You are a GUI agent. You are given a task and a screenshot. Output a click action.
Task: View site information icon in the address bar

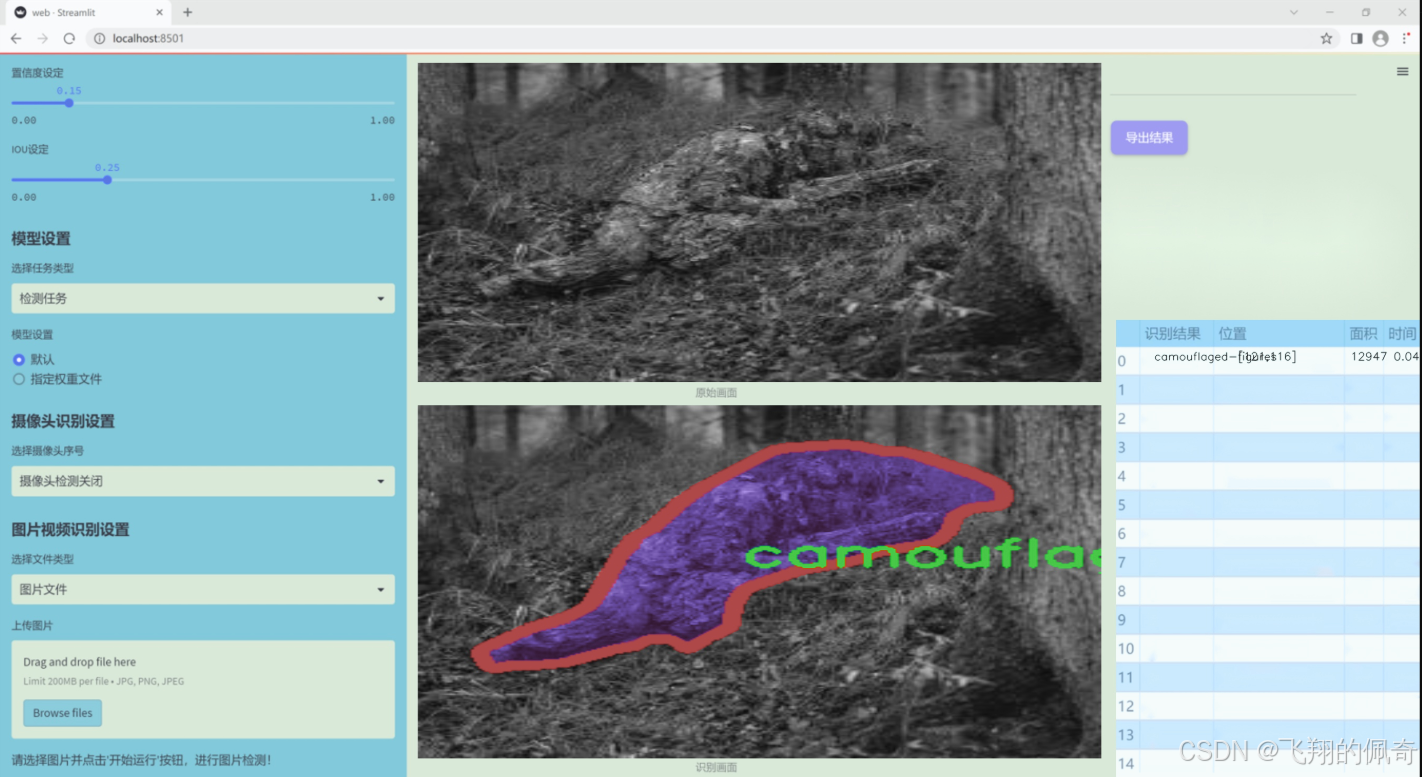coord(98,38)
